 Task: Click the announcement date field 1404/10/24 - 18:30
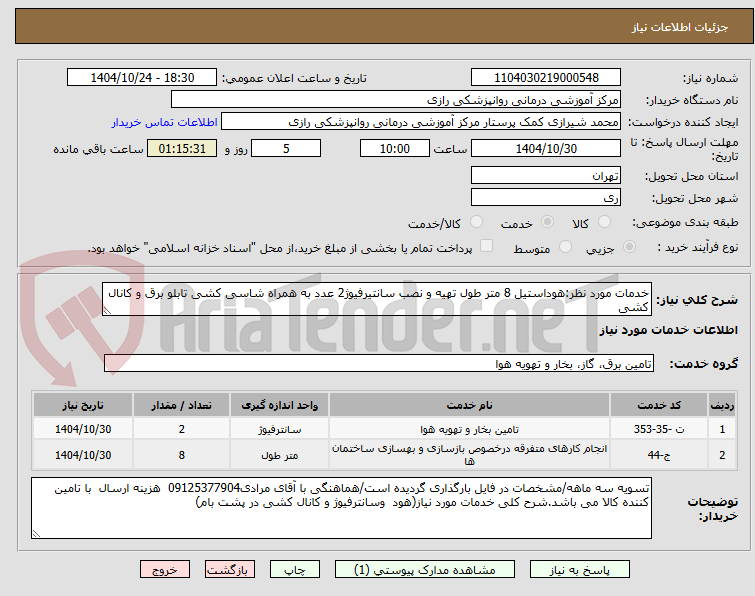[142, 78]
